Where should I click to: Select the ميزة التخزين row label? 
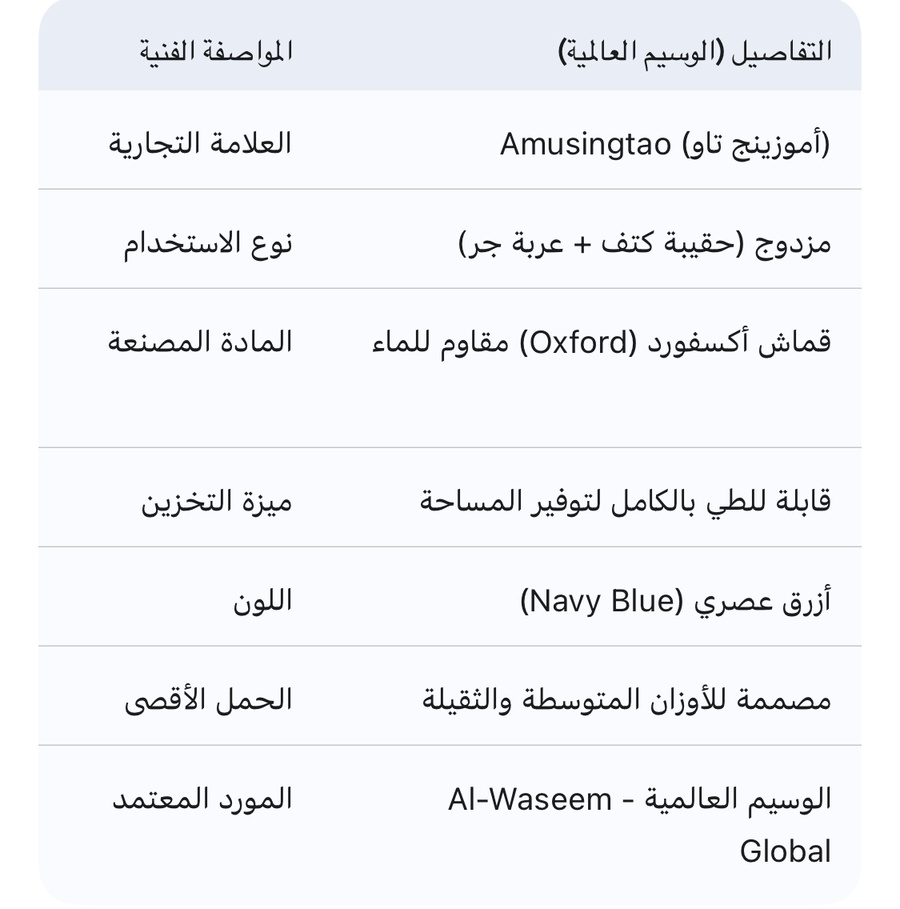(216, 501)
